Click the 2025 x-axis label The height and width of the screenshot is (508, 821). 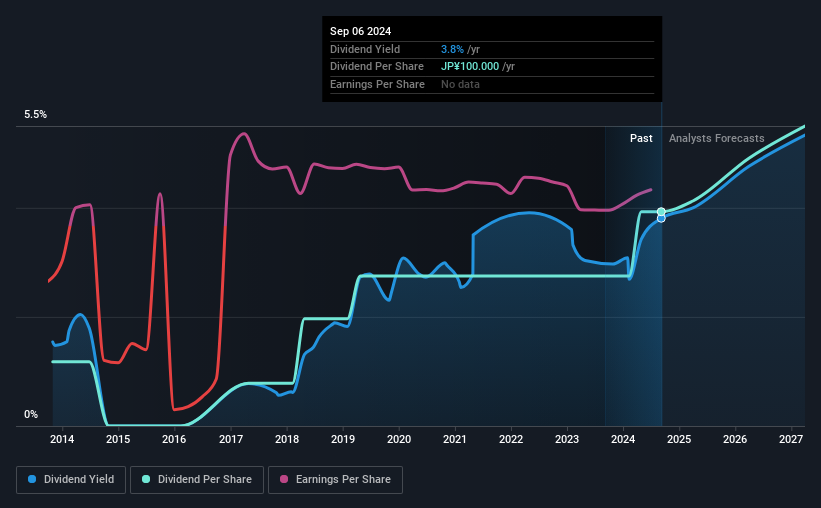(x=679, y=439)
